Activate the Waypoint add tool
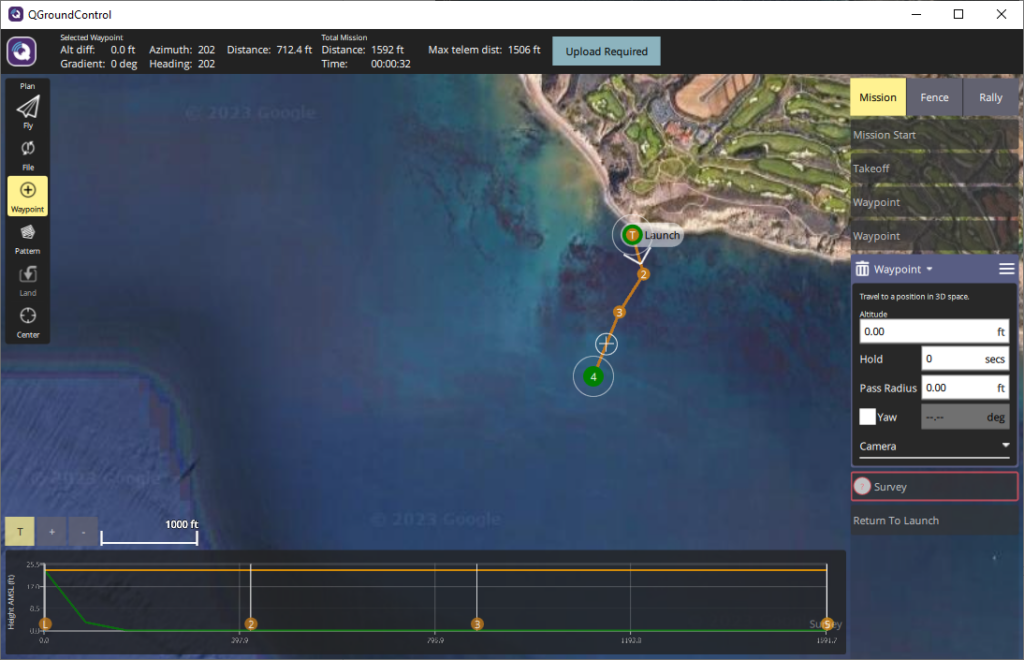Viewport: 1024px width, 660px height. point(28,190)
